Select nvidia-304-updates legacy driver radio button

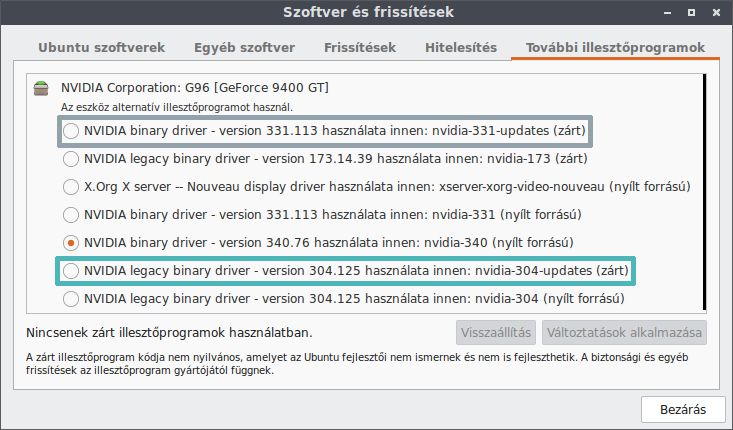click(x=71, y=271)
